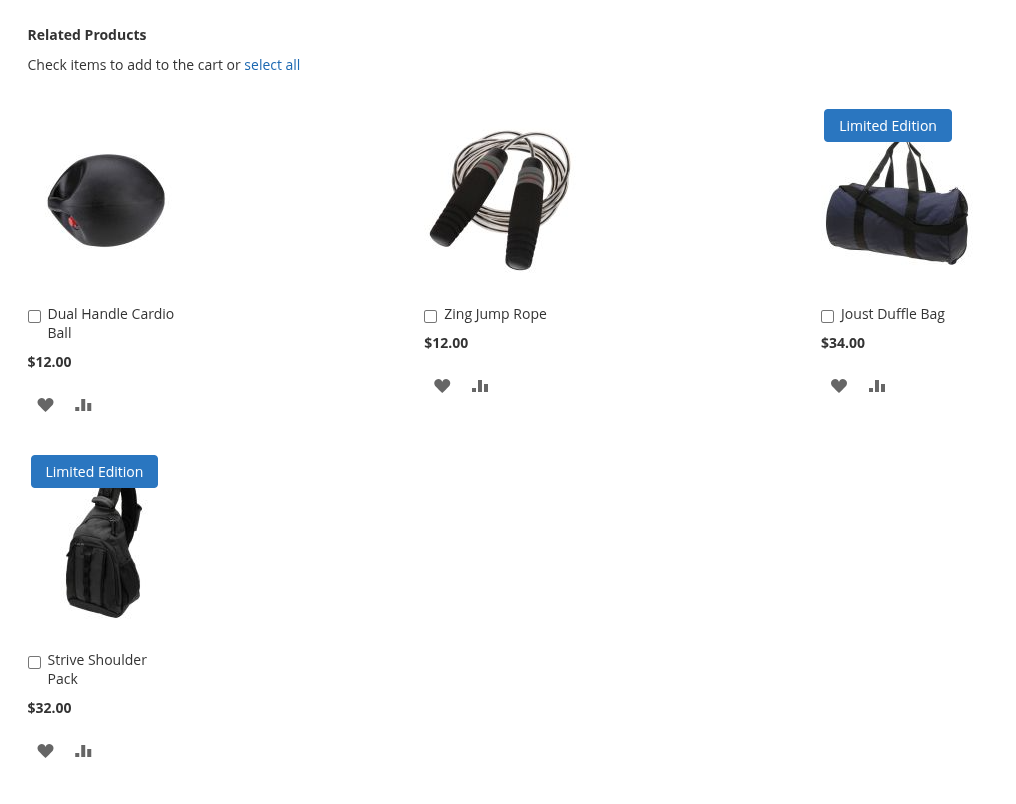This screenshot has height=804, width=1016.
Task: Add Strive Shoulder Pack to wishlist
Action: 45,751
